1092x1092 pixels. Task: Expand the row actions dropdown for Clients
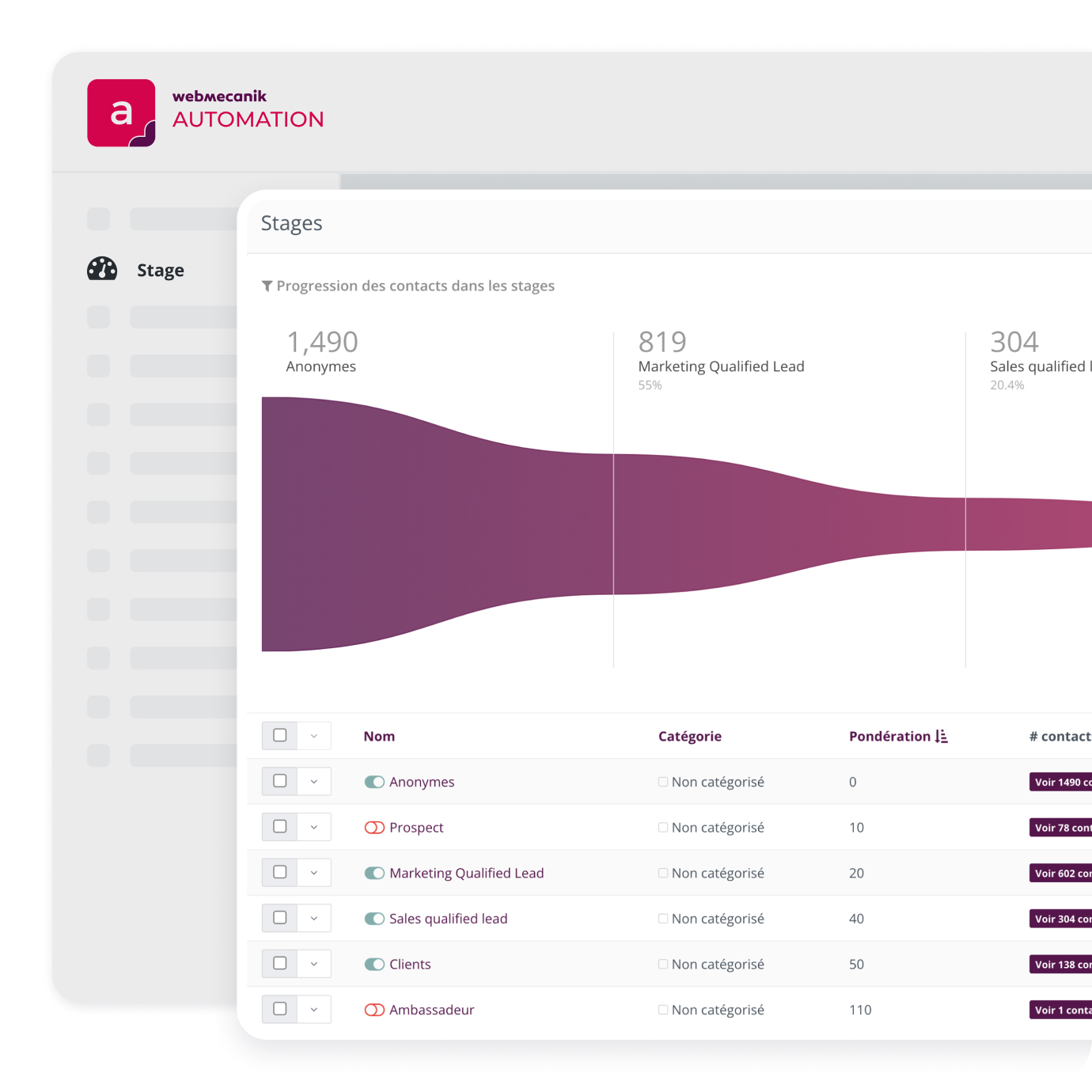point(314,964)
